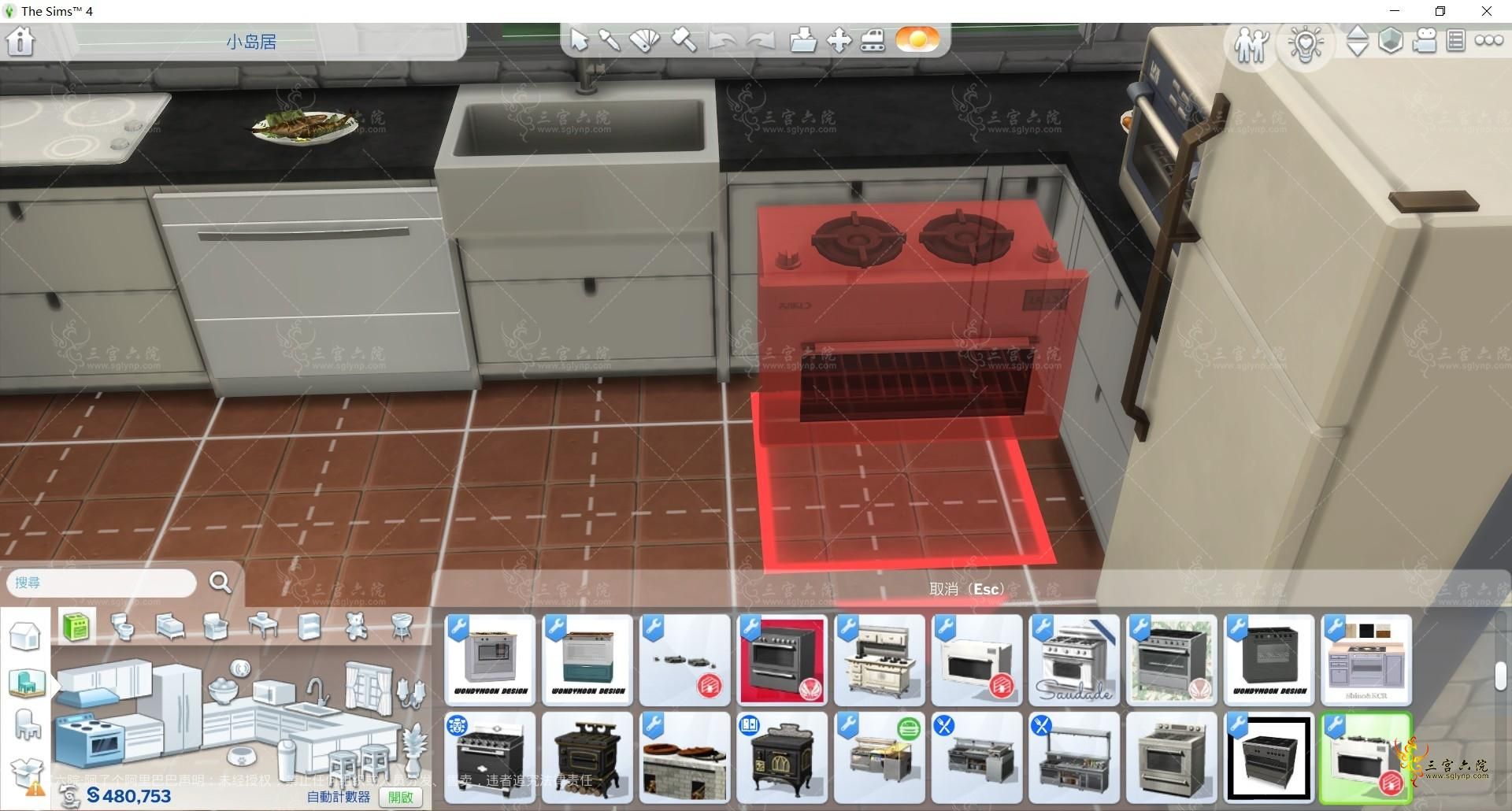Viewport: 1512px width, 811px height.
Task: Open Save to My Library
Action: tap(802, 40)
